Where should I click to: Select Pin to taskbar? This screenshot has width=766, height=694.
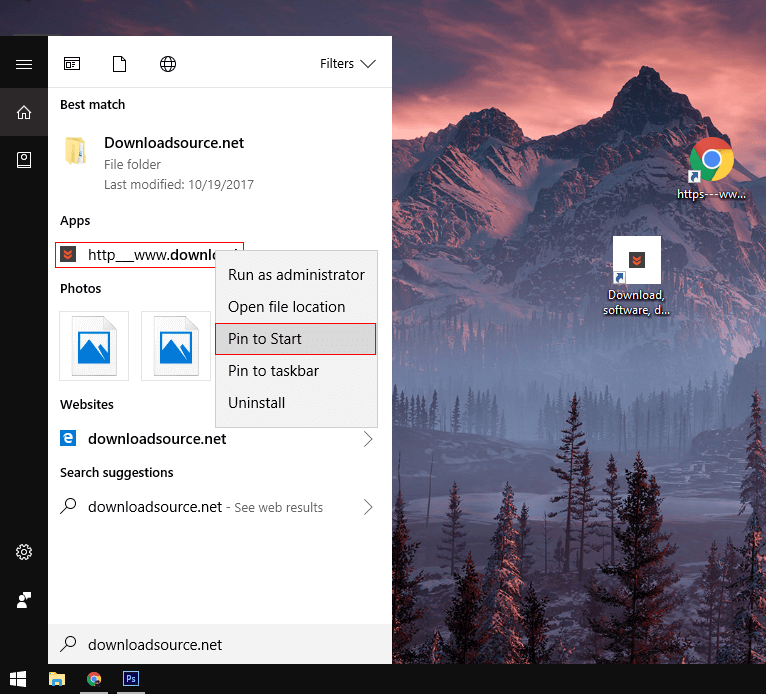pos(296,371)
